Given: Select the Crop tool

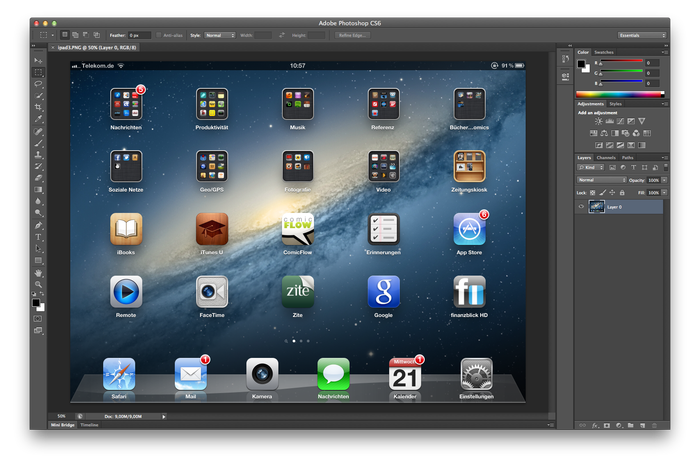Looking at the screenshot, I should tap(39, 106).
